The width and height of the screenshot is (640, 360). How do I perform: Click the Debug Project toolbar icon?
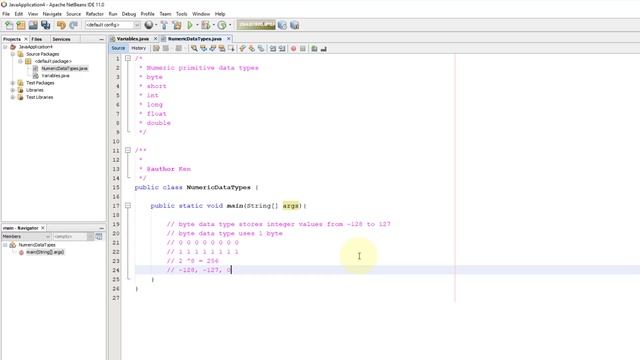(206, 25)
